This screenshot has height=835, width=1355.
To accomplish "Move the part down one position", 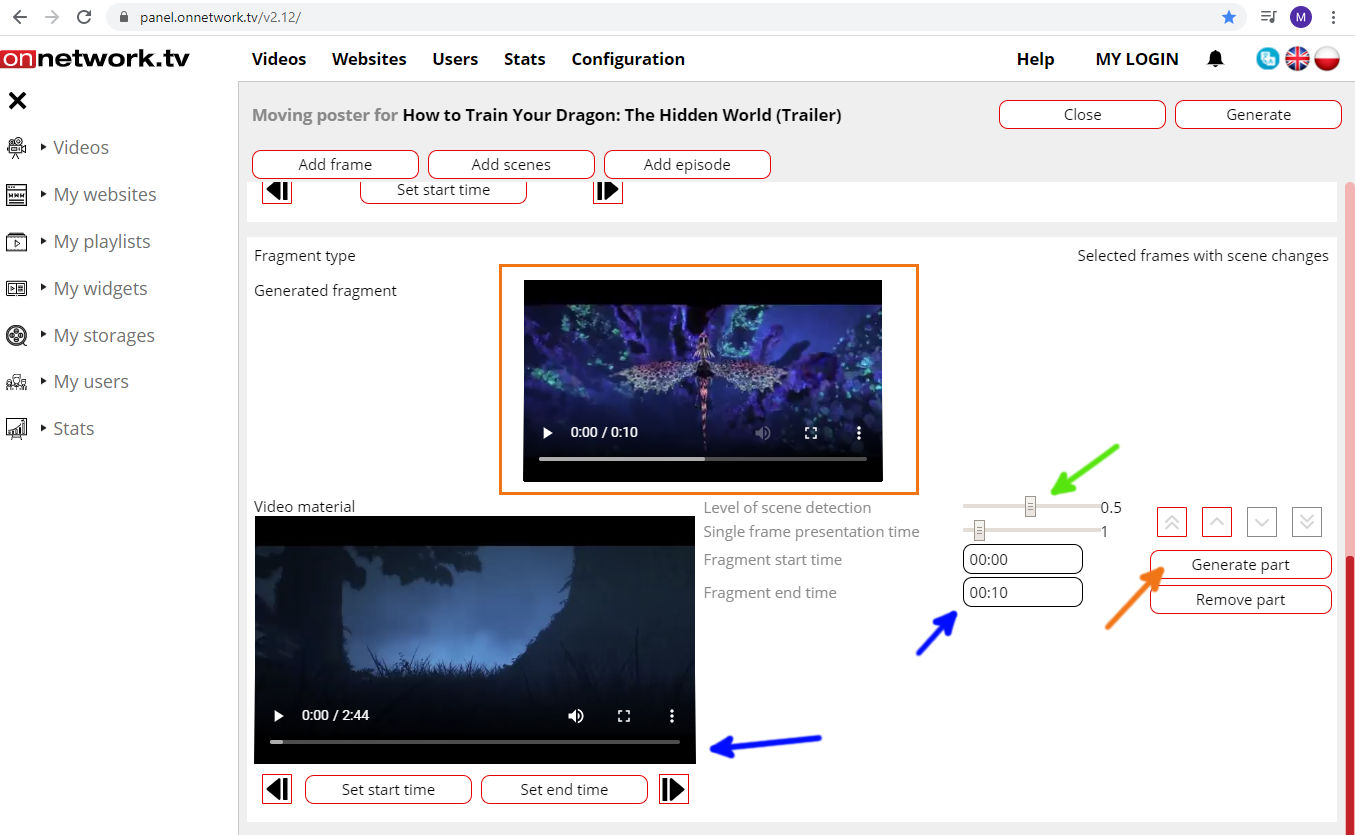I will click(1262, 522).
